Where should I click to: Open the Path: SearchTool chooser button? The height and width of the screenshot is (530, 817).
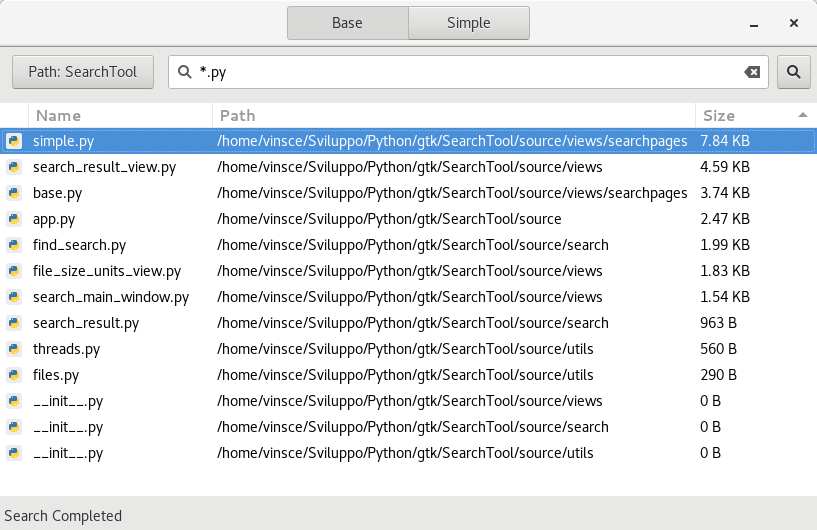(x=83, y=72)
